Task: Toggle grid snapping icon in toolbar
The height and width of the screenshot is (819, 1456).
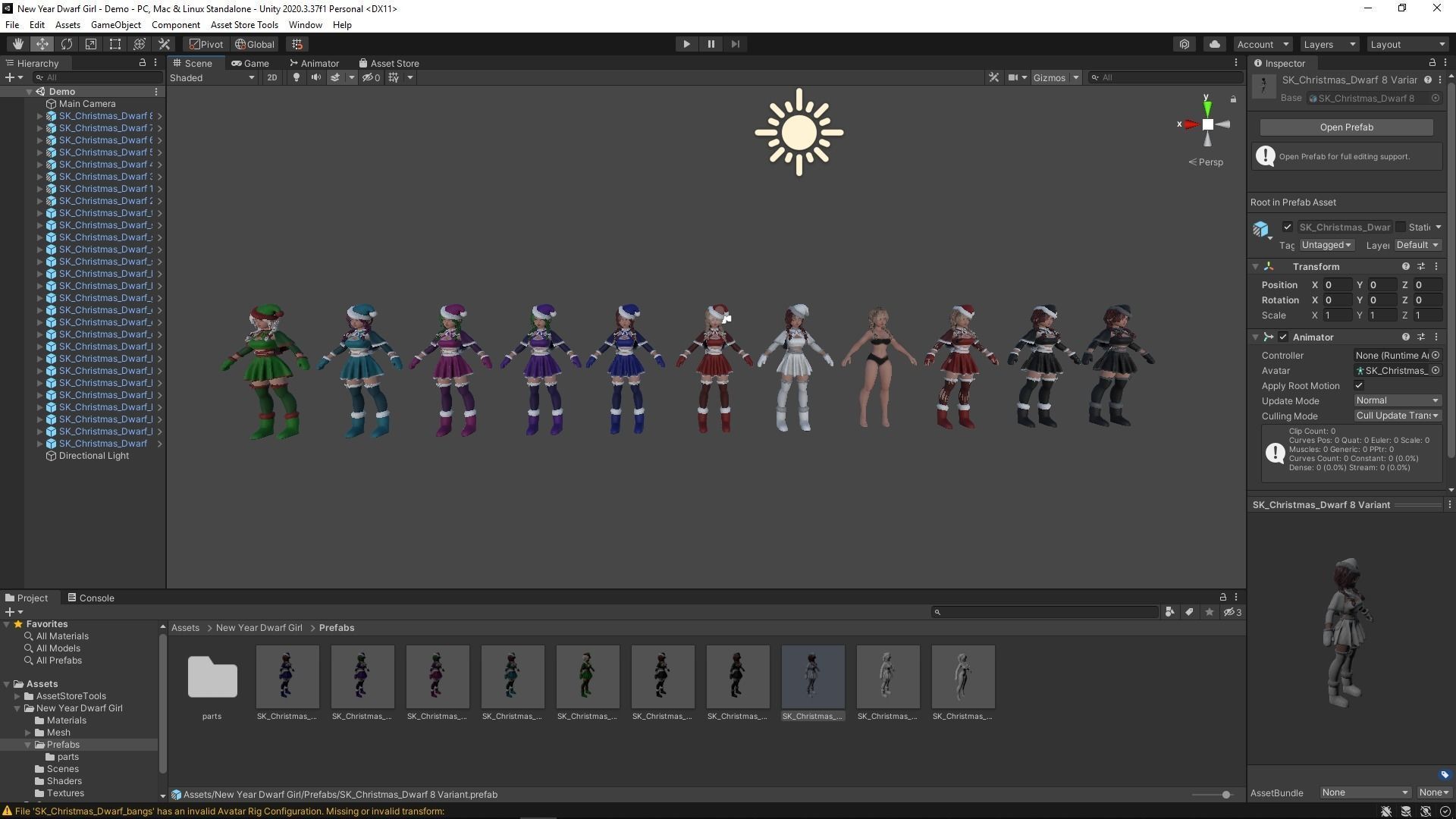Action: (297, 44)
